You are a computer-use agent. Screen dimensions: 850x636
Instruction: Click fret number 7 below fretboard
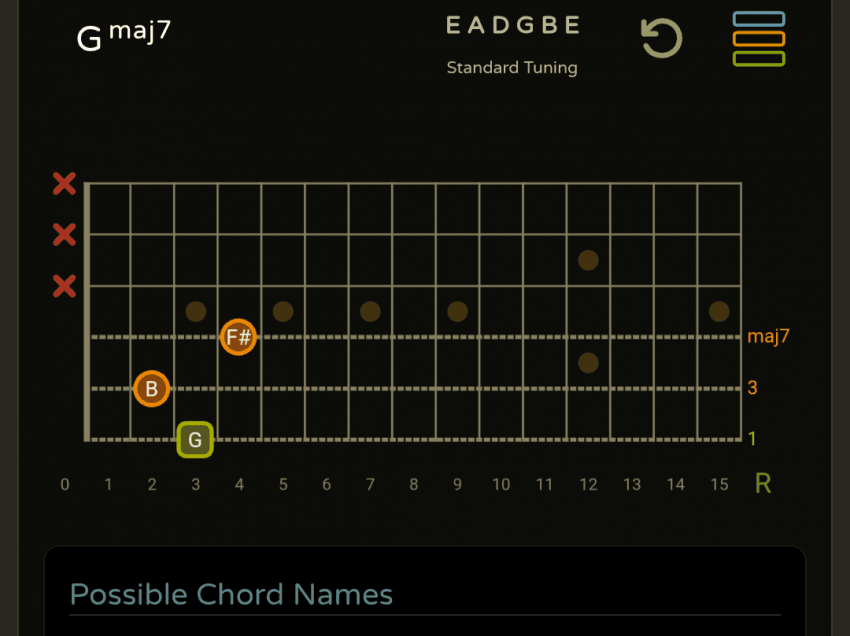[370, 485]
